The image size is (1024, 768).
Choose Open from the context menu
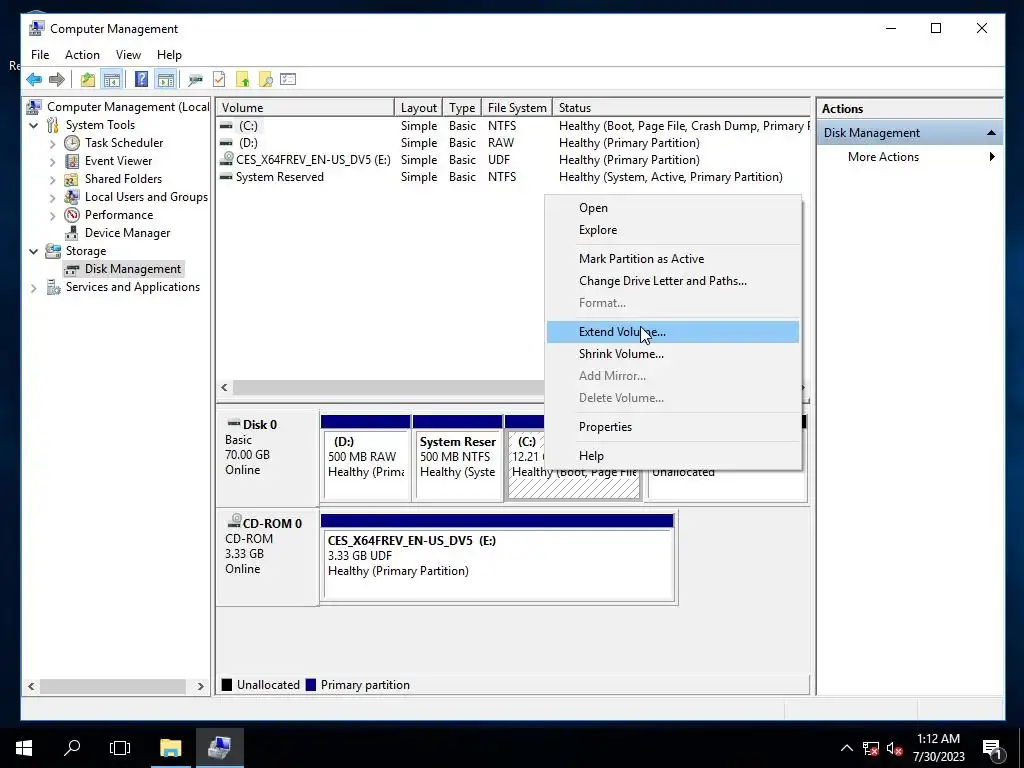click(x=673, y=208)
